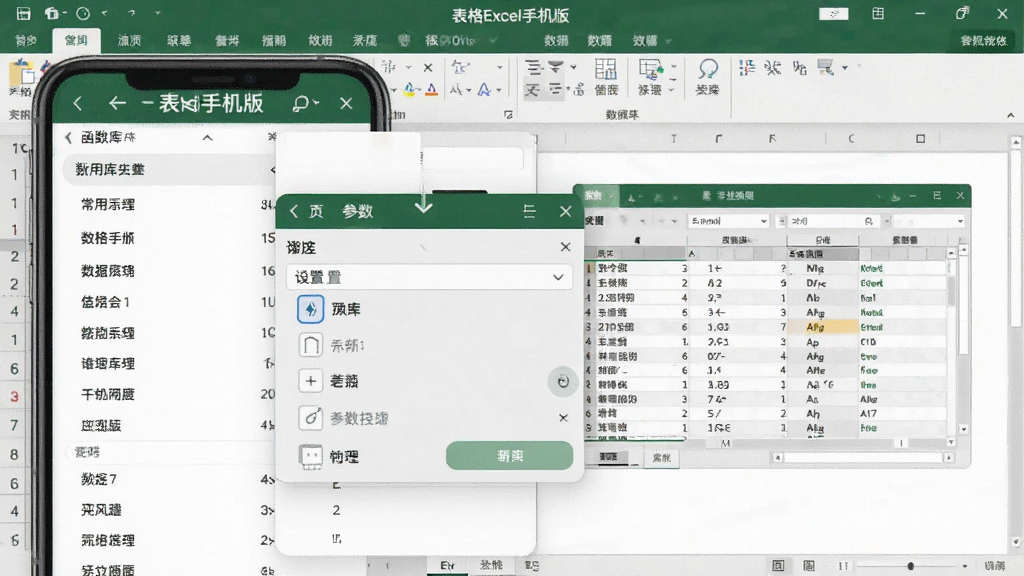The height and width of the screenshot is (576, 1024).
Task: Select the robot face icon option
Action: [311, 456]
